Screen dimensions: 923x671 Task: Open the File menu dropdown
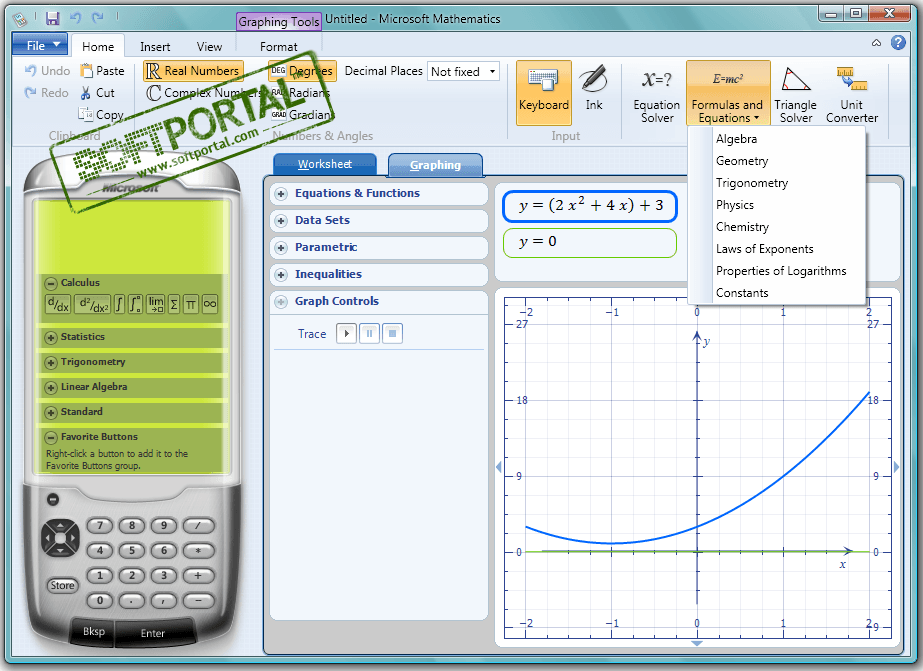pos(39,45)
